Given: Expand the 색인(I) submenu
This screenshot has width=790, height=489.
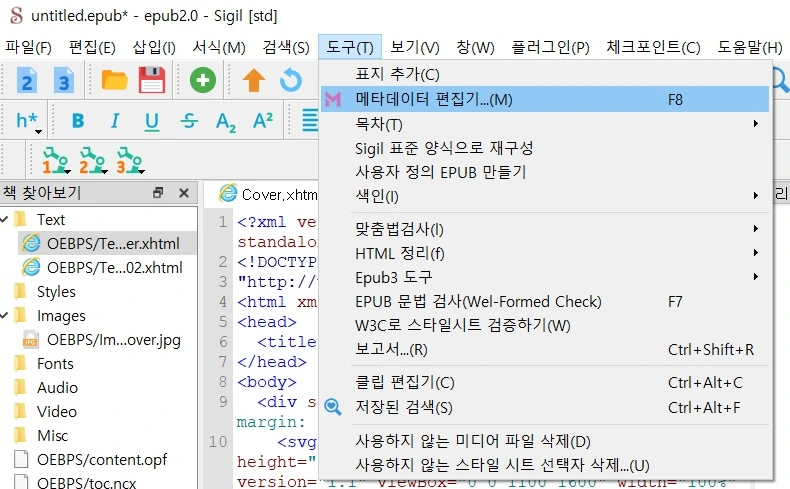Looking at the screenshot, I should click(x=545, y=196).
